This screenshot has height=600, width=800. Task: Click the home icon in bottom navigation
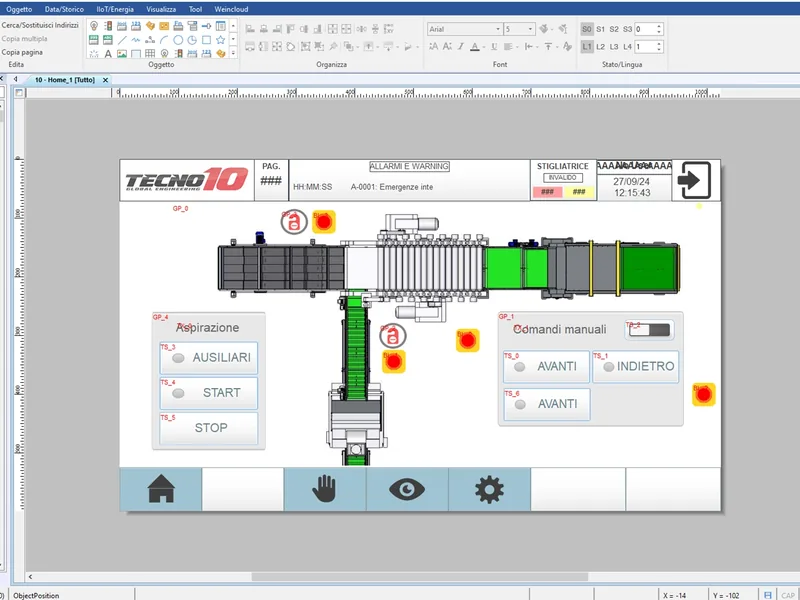click(161, 489)
